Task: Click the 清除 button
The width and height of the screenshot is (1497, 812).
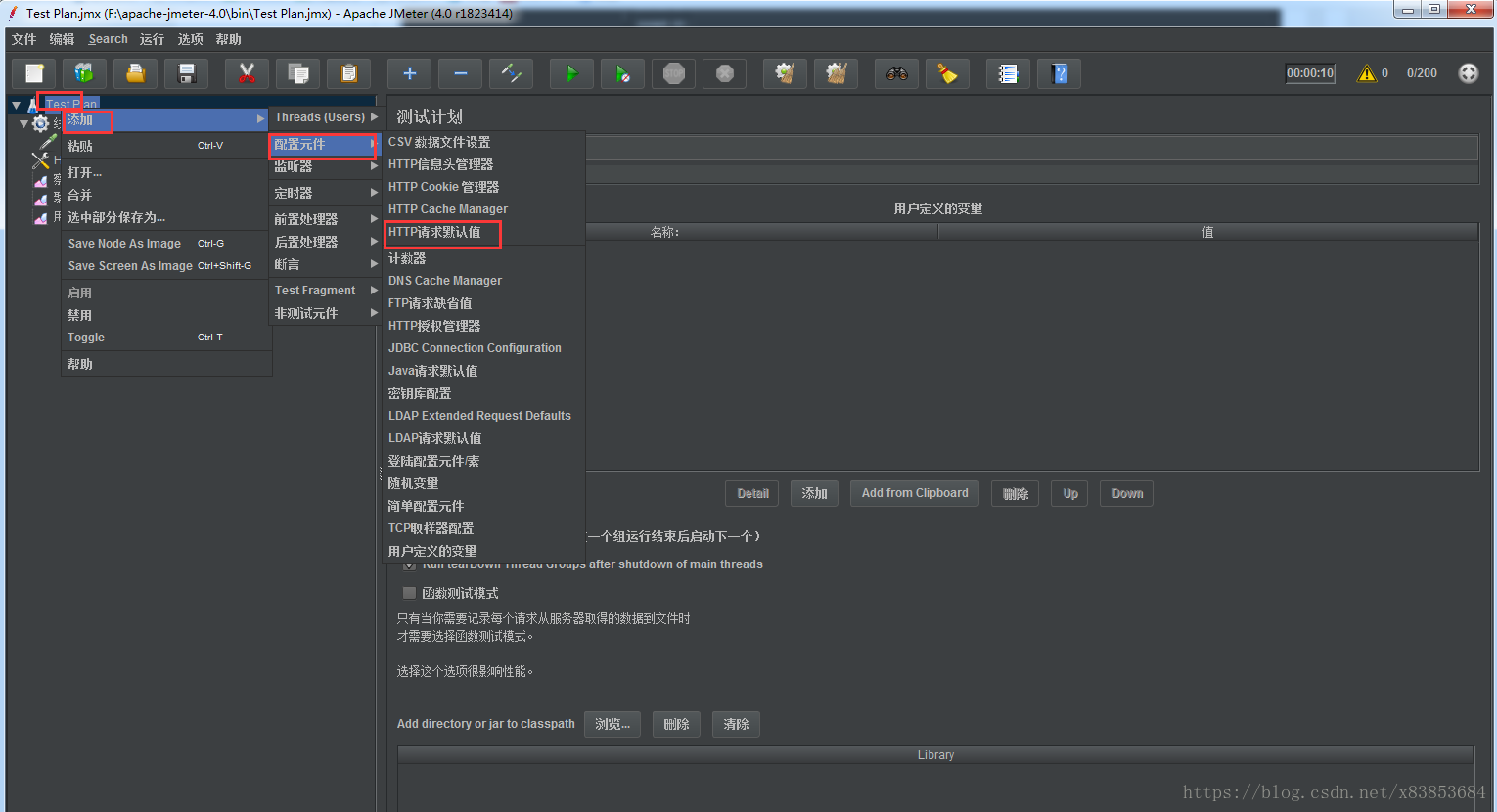Action: point(736,725)
